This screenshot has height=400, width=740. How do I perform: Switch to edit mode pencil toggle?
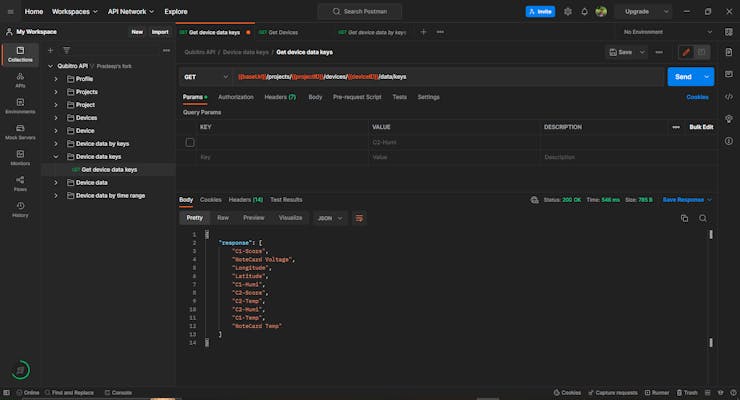point(686,52)
